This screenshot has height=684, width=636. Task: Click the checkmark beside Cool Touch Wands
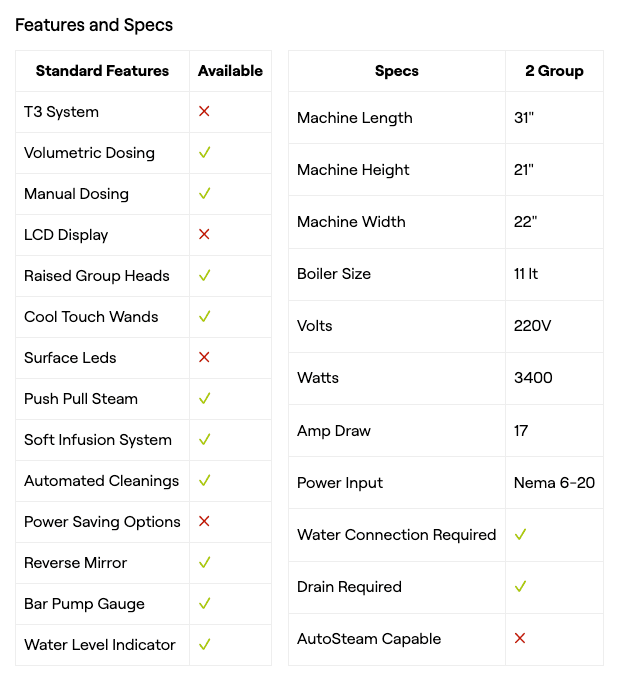204,317
